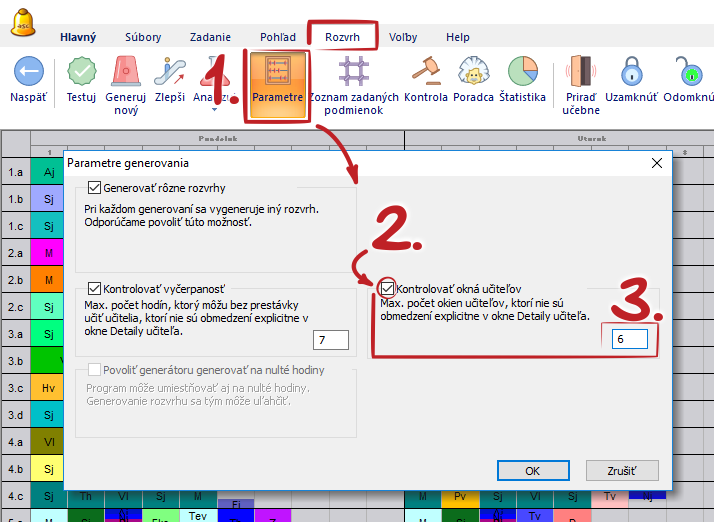Toggle Generovať rôzne rozvrhy checkbox
Viewport: 714px width, 522px height.
tap(95, 187)
